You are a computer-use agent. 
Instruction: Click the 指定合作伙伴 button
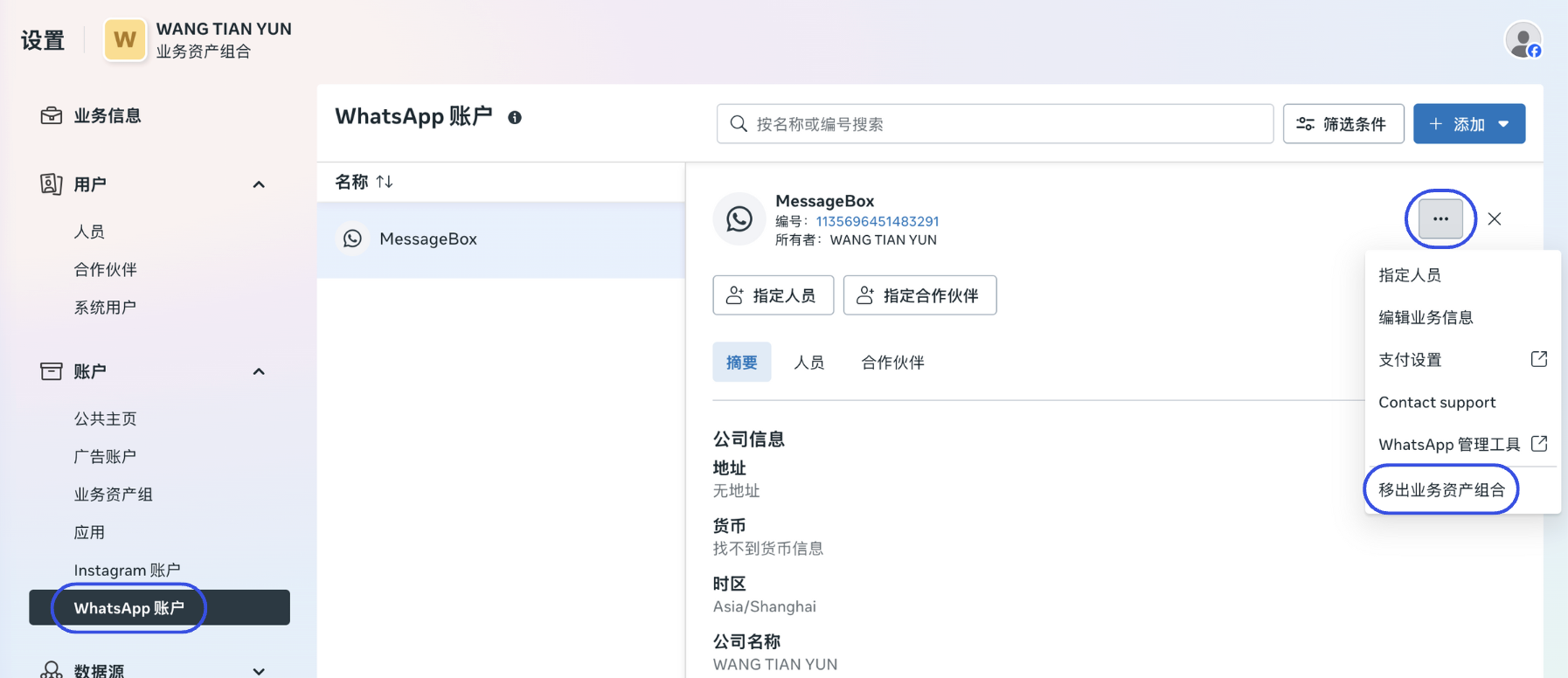(x=919, y=295)
